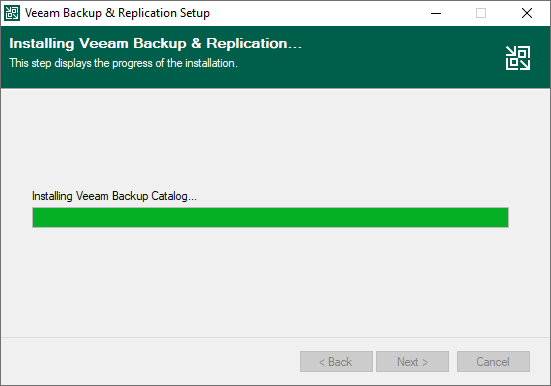Viewport: 551px width, 386px height.
Task: Click the empty gray area above status text
Action: click(x=276, y=139)
